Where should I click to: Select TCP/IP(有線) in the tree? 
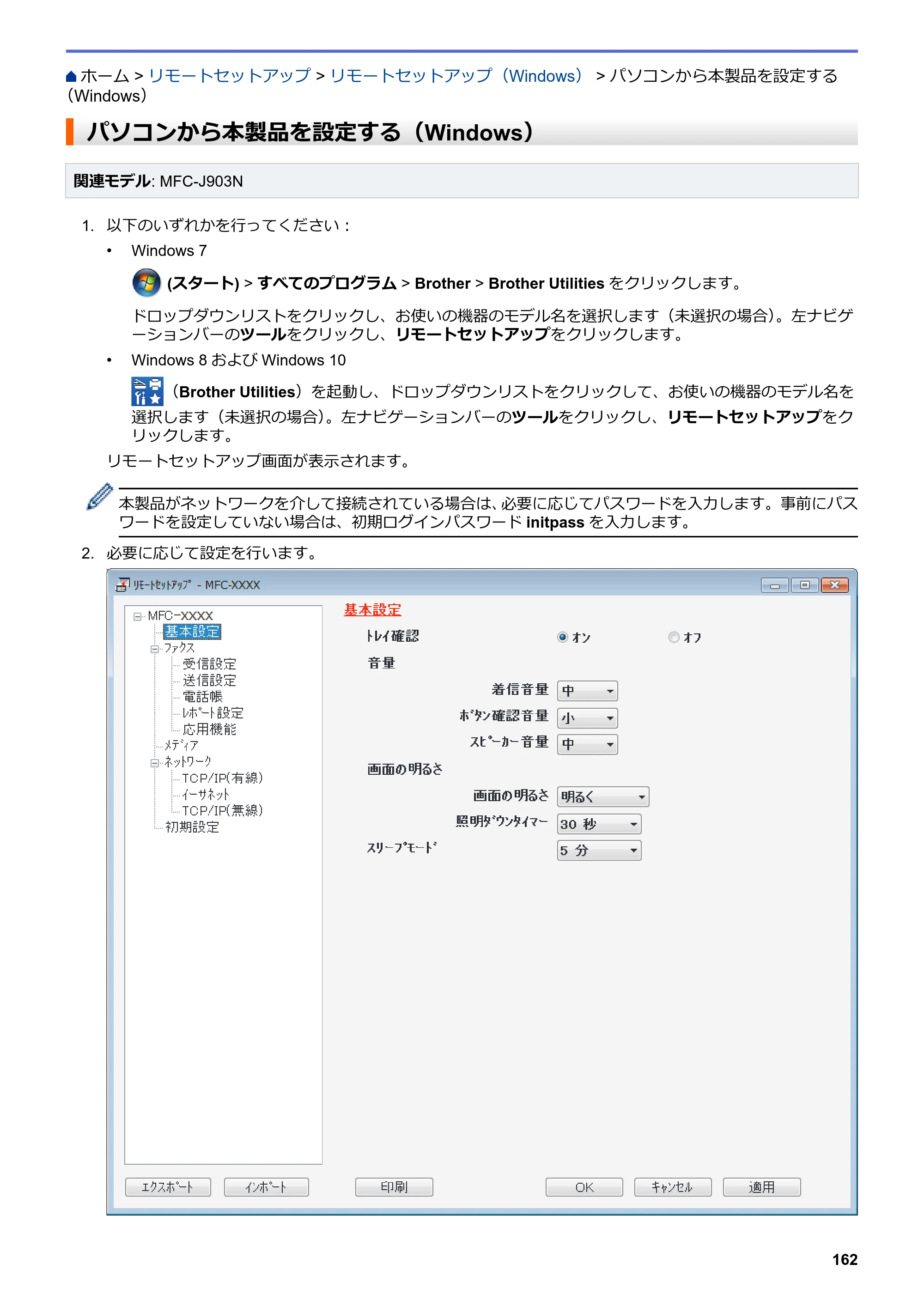pos(222,778)
